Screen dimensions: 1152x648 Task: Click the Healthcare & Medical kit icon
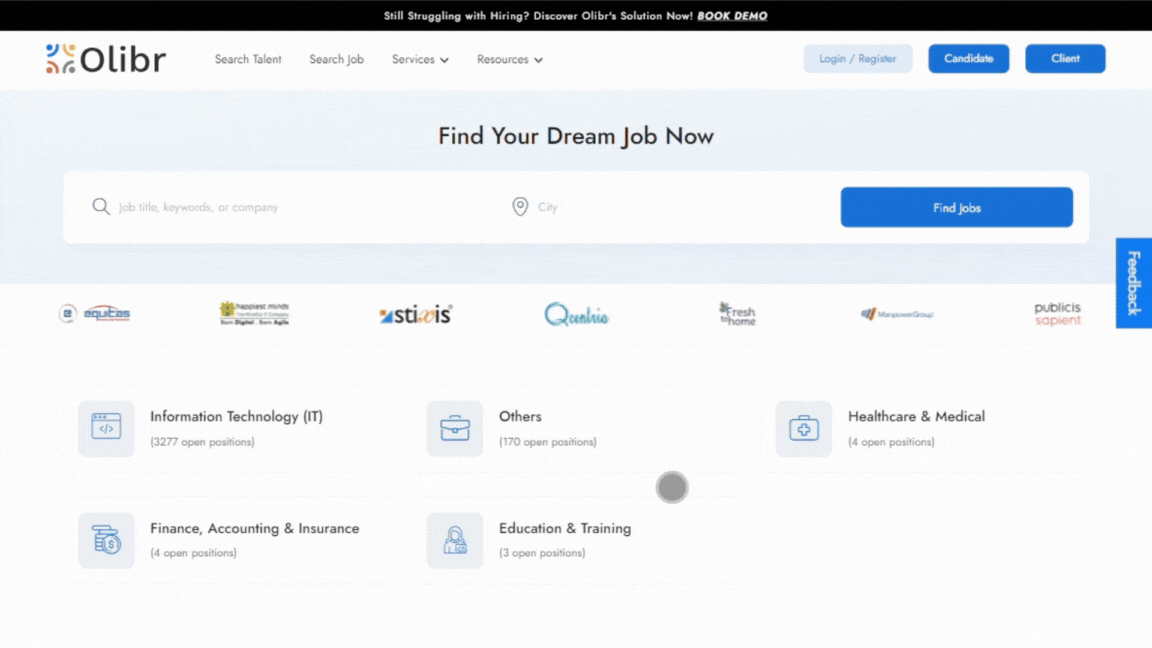pyautogui.click(x=803, y=429)
